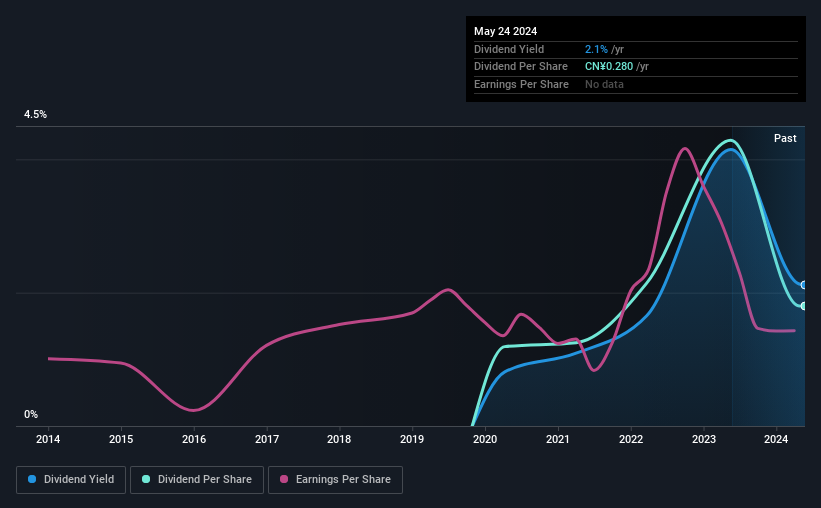Select the 2020 label on the x-axis

485,439
